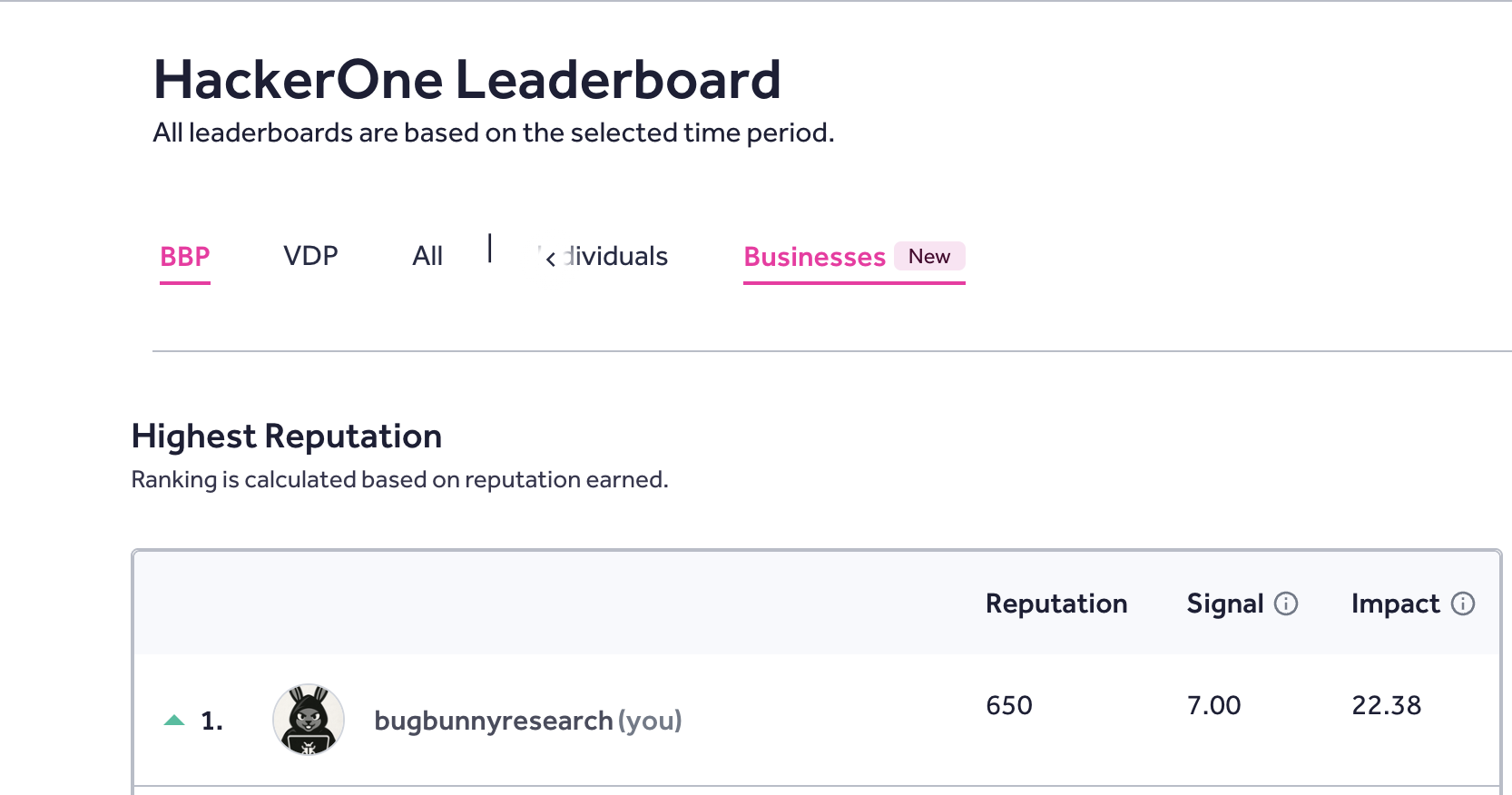
Task: Click the rank number 1. entry
Action: 212,721
